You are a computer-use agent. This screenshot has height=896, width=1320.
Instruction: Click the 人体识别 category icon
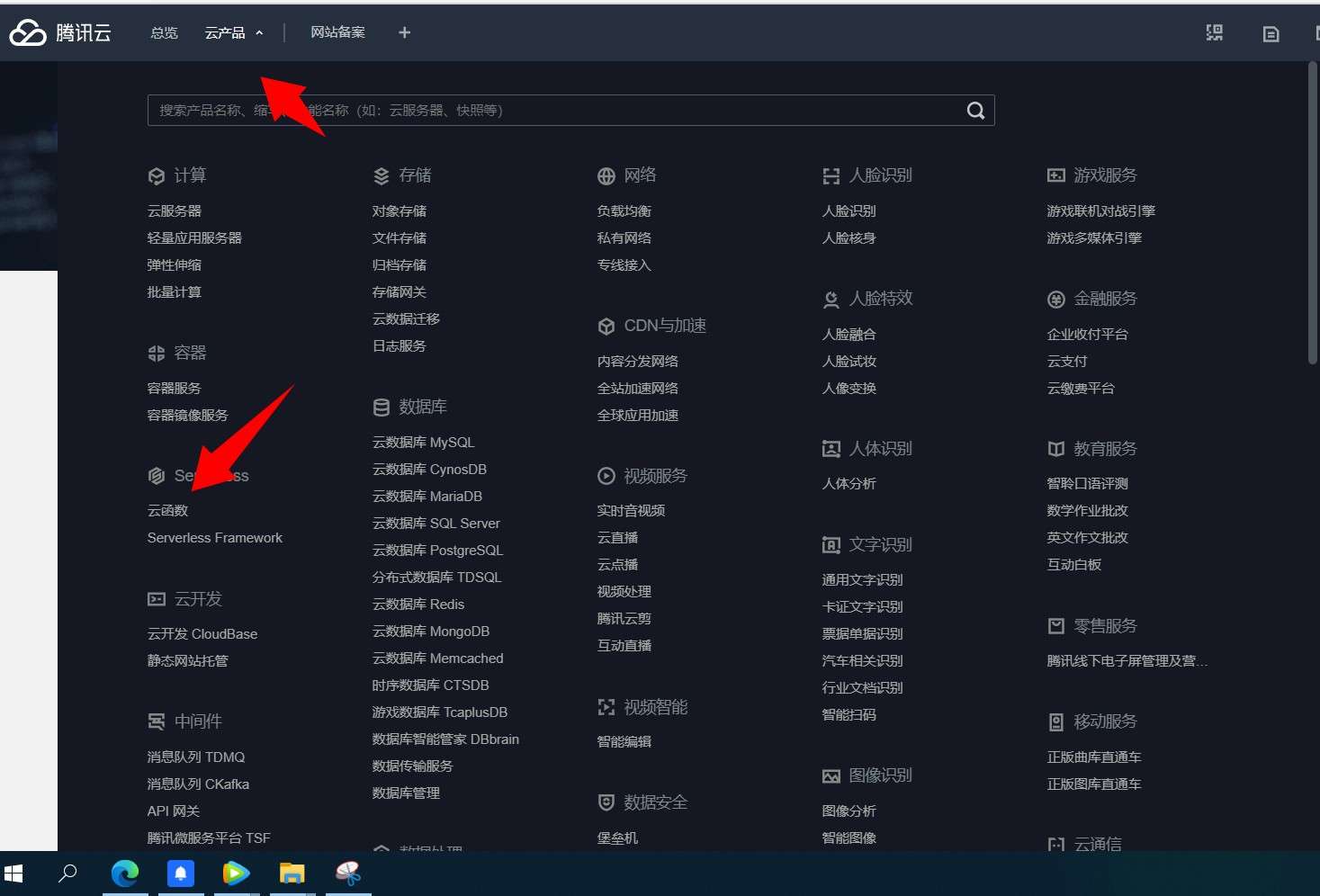click(831, 449)
